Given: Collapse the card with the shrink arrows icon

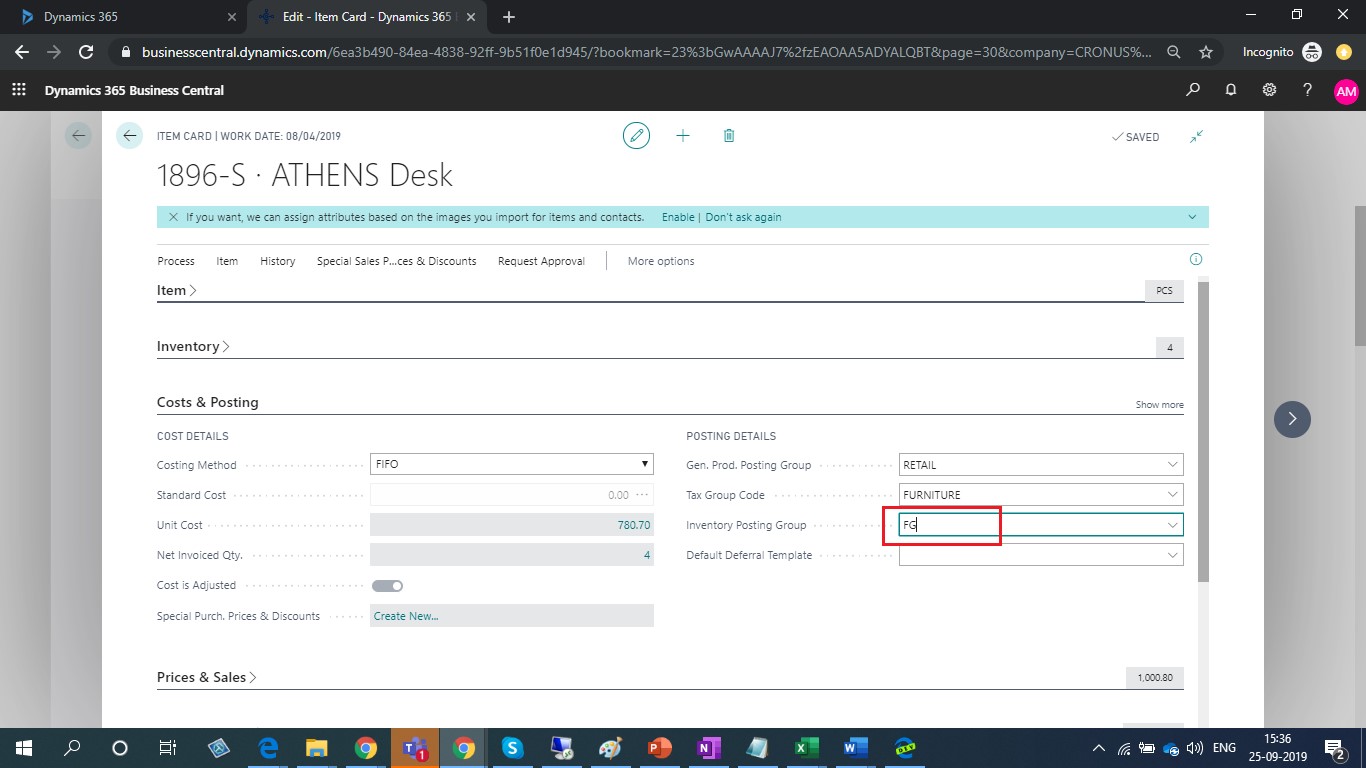Looking at the screenshot, I should pyautogui.click(x=1197, y=136).
